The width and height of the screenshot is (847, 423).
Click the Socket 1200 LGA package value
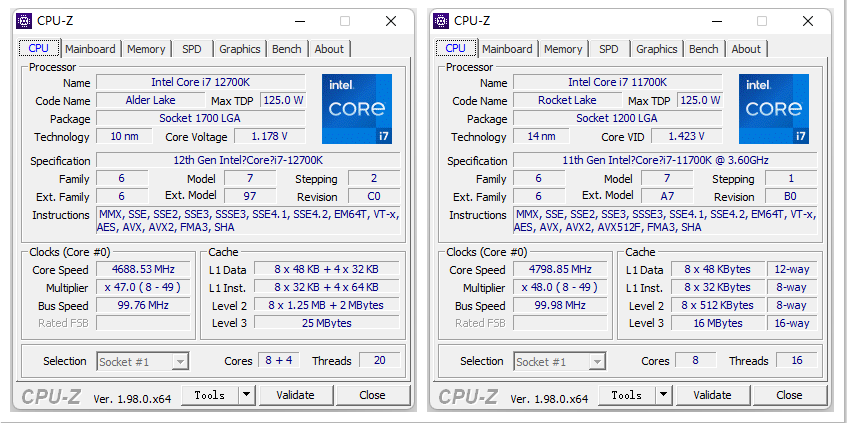point(617,118)
